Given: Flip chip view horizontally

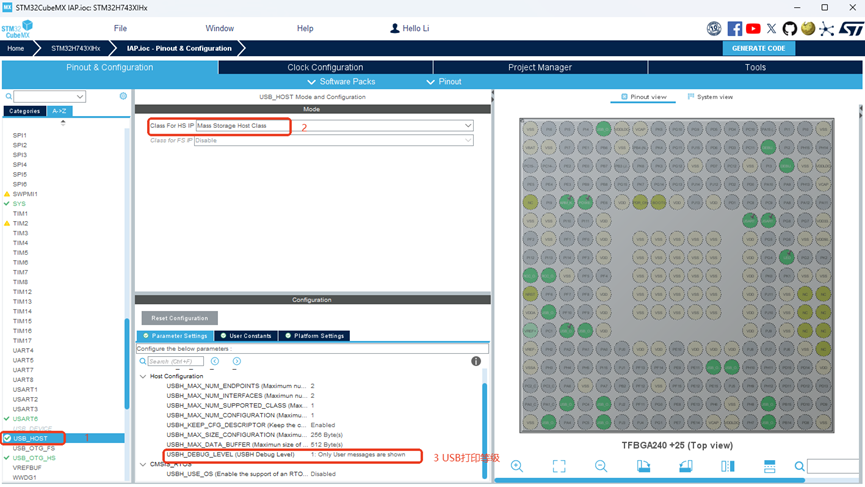Looking at the screenshot, I should 728,466.
